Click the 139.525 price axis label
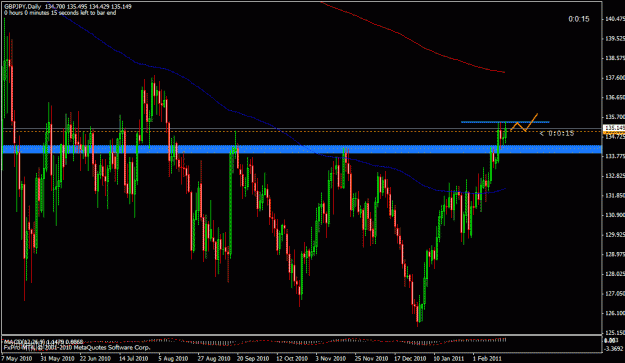The height and width of the screenshot is (363, 625). [x=615, y=39]
